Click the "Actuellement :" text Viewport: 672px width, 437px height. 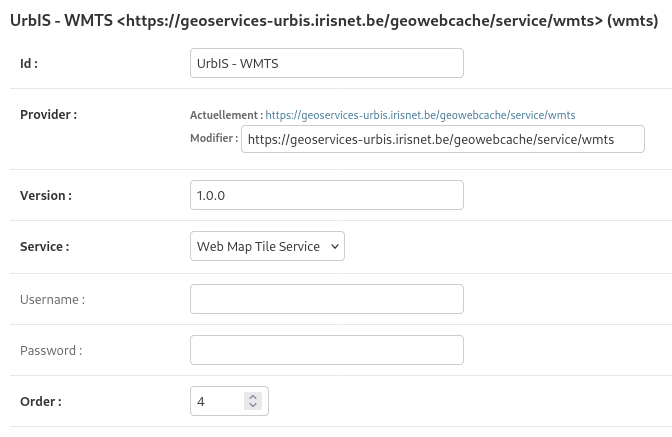coord(226,115)
